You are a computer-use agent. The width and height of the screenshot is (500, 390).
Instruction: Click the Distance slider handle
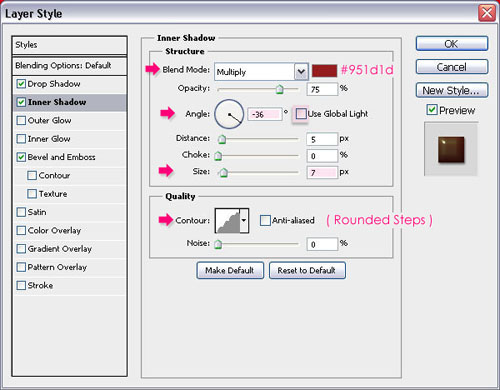pos(222,139)
